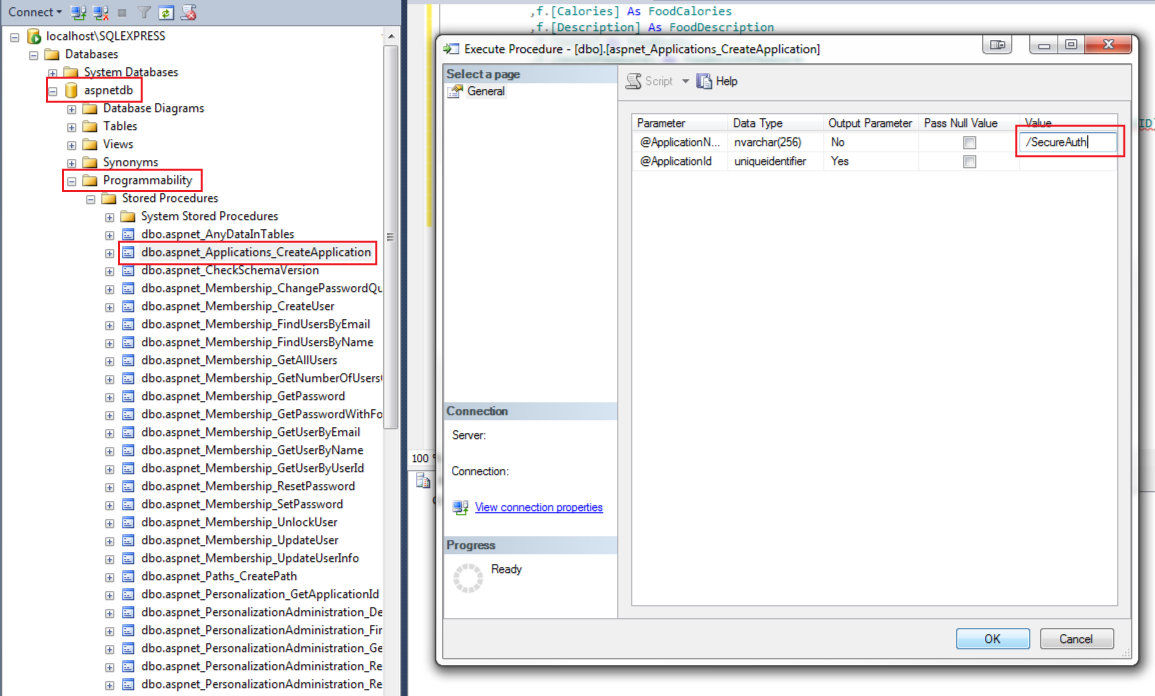This screenshot has width=1155, height=696.
Task: Click the Disconnect server icon
Action: click(101, 13)
